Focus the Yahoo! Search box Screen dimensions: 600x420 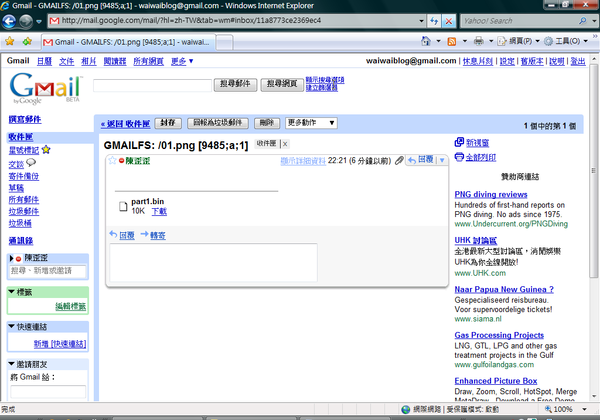[x=518, y=21]
